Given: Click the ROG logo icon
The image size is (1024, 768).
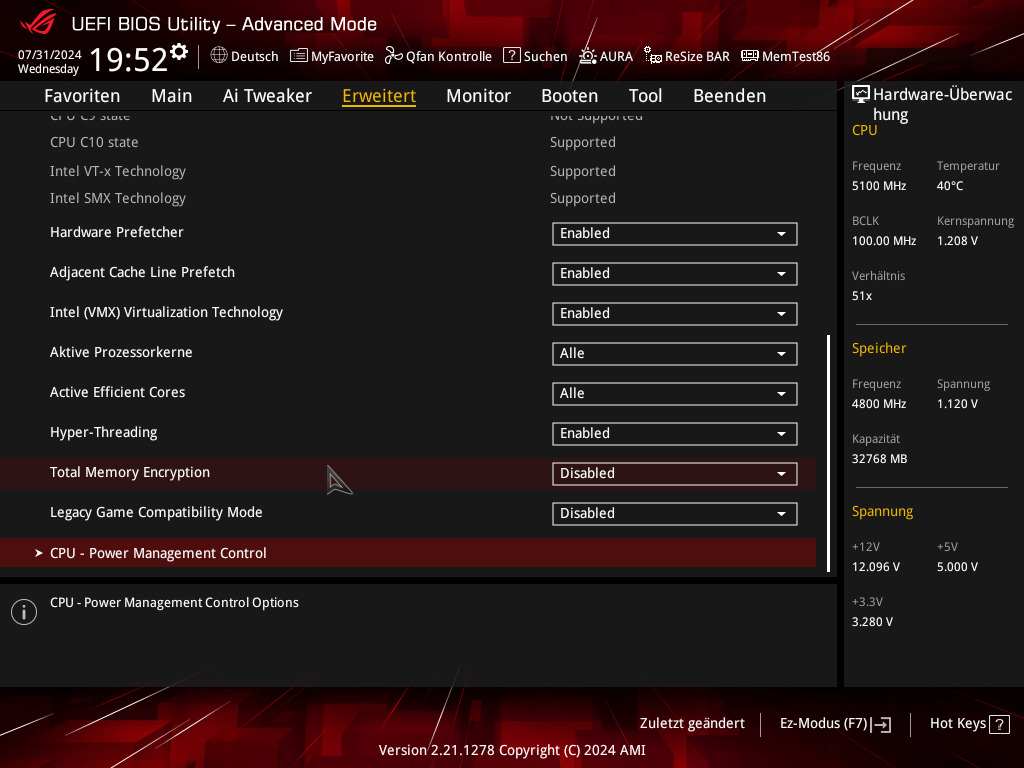Looking at the screenshot, I should (x=38, y=22).
